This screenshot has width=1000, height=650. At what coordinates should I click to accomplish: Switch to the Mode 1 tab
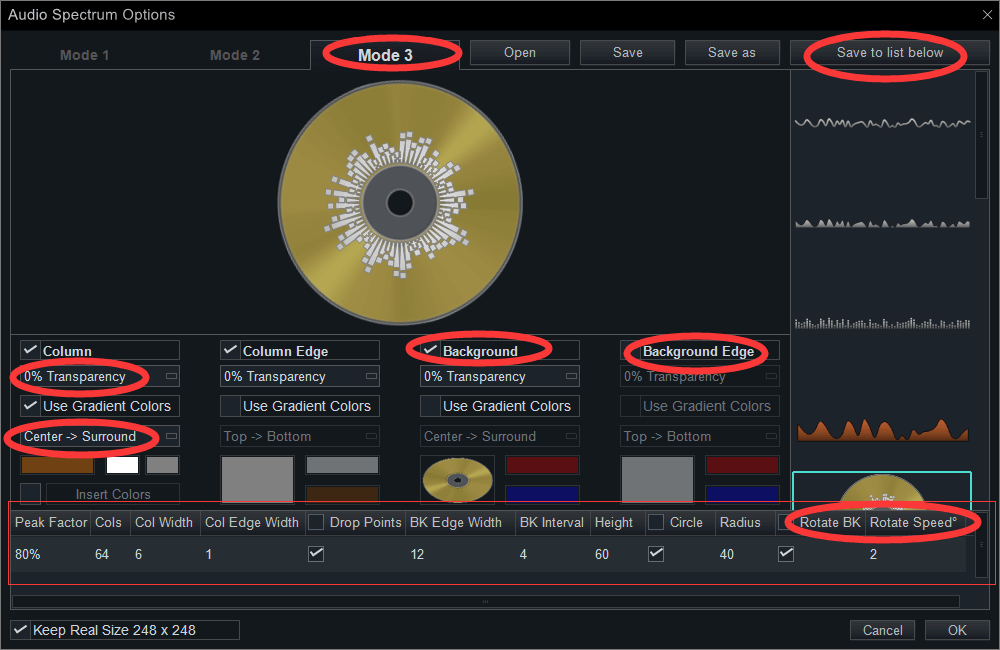[84, 55]
